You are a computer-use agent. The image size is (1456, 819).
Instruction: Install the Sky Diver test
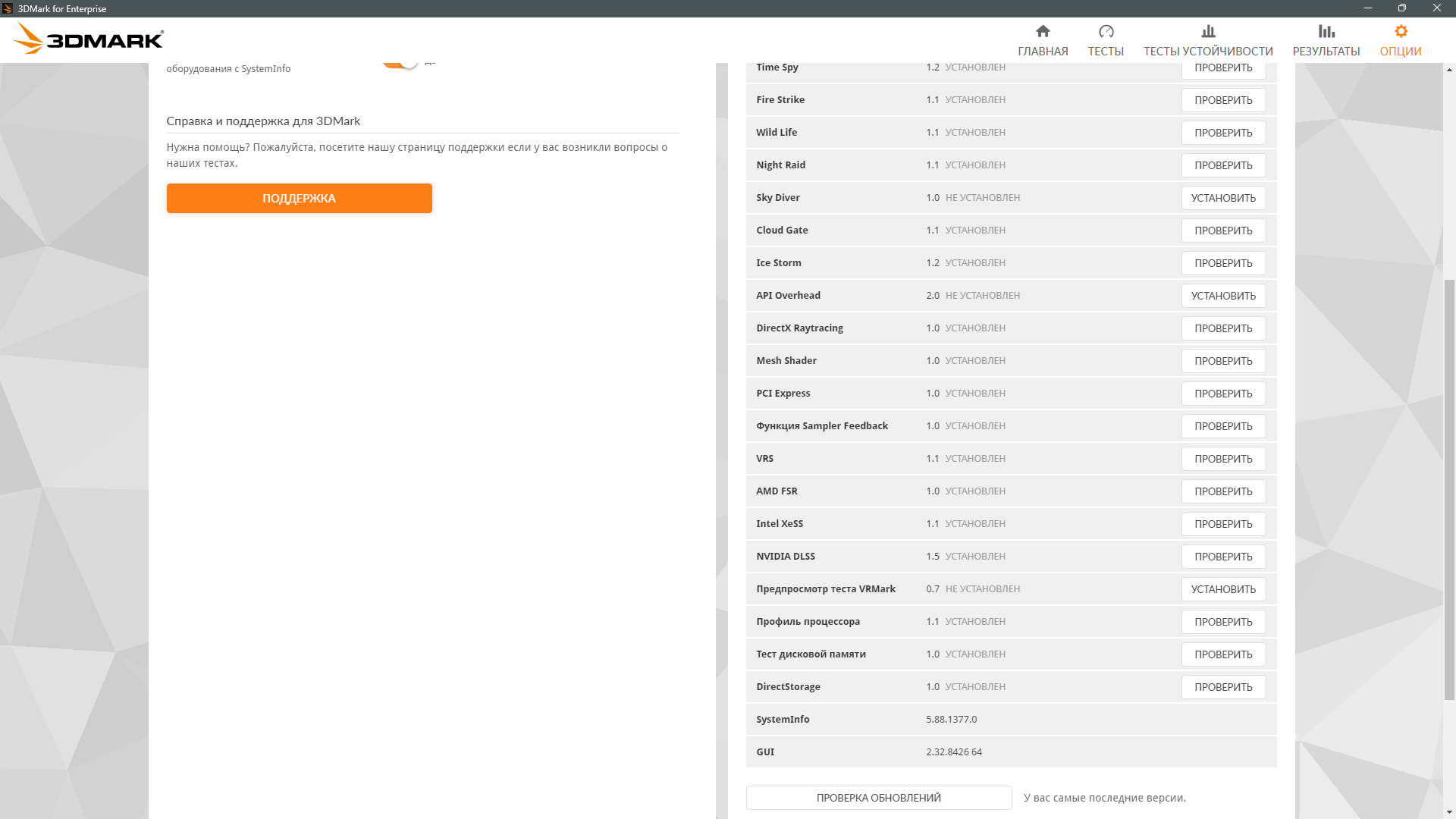(1223, 198)
